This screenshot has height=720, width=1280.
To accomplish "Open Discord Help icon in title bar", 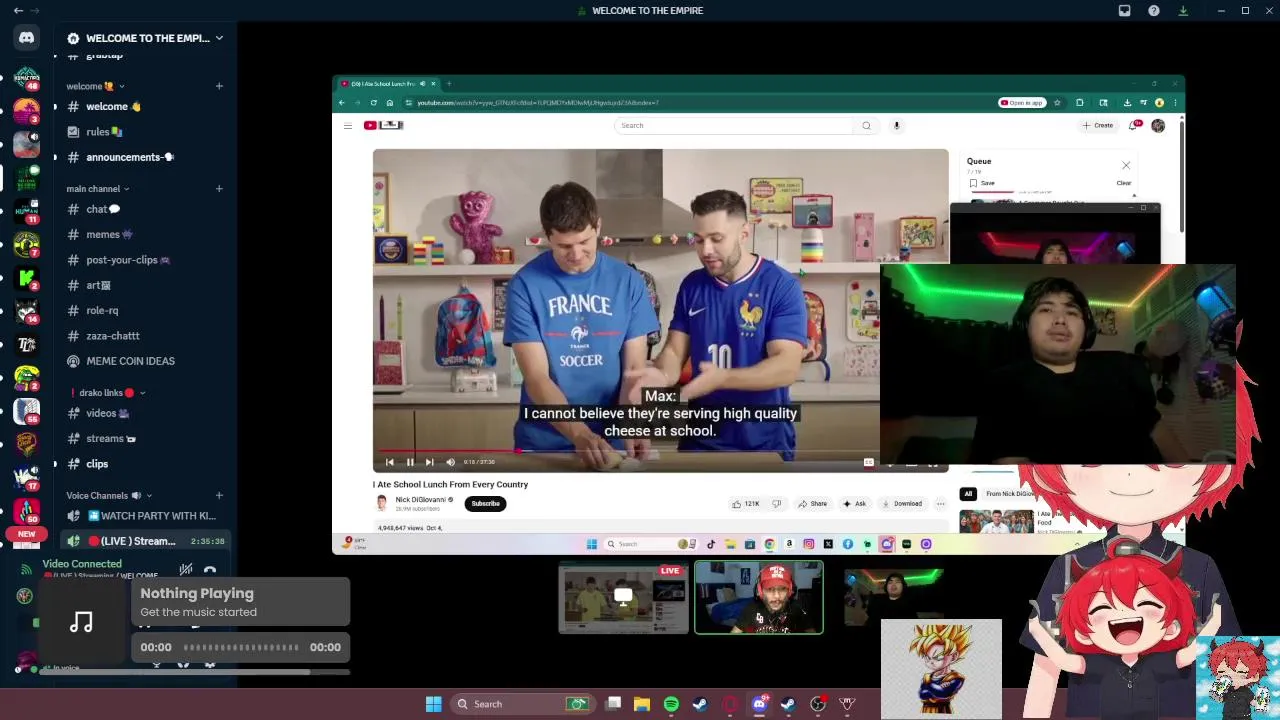I will [1154, 11].
